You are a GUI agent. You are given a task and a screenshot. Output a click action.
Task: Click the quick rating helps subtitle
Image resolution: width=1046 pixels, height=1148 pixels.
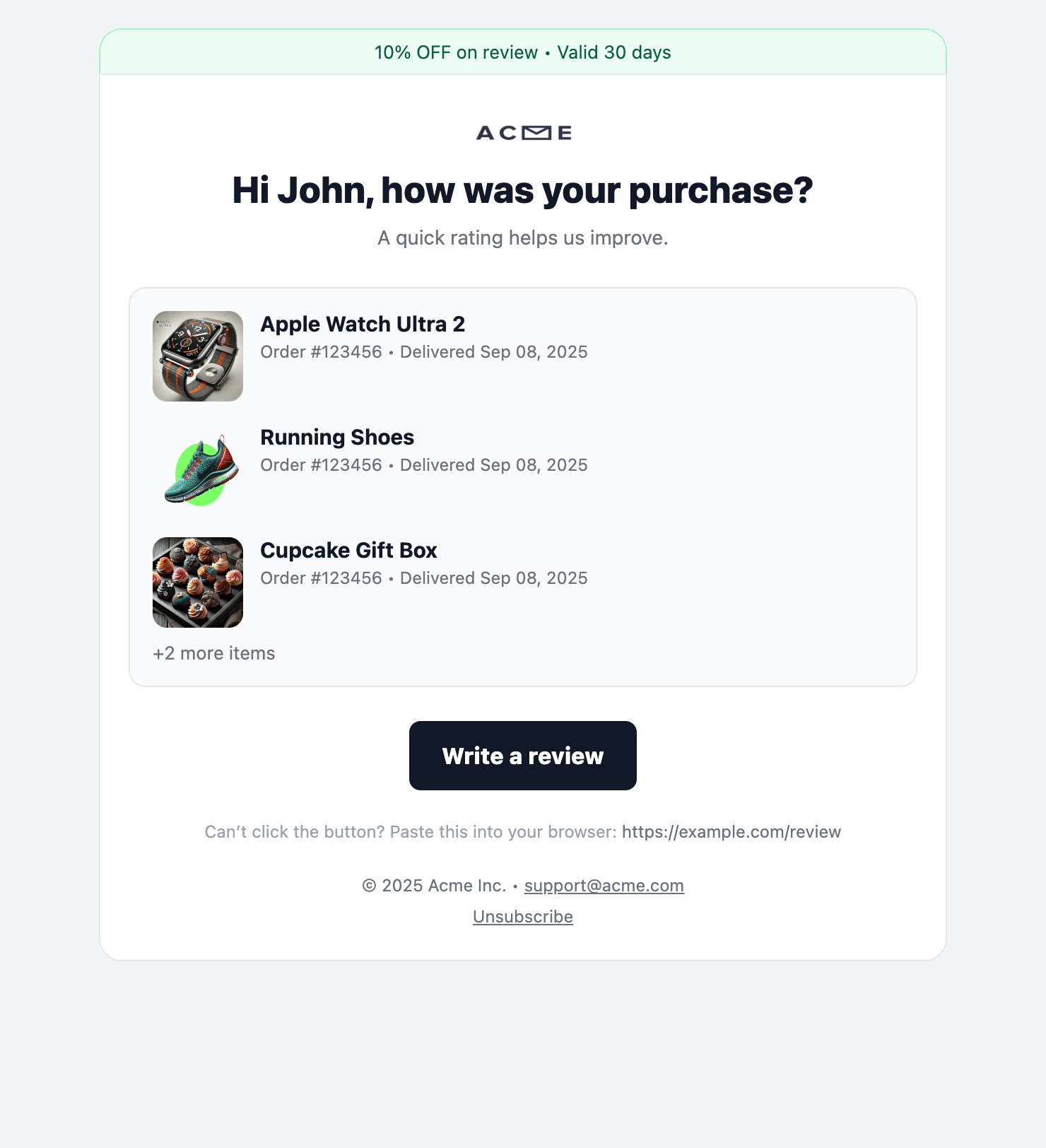pyautogui.click(x=523, y=238)
